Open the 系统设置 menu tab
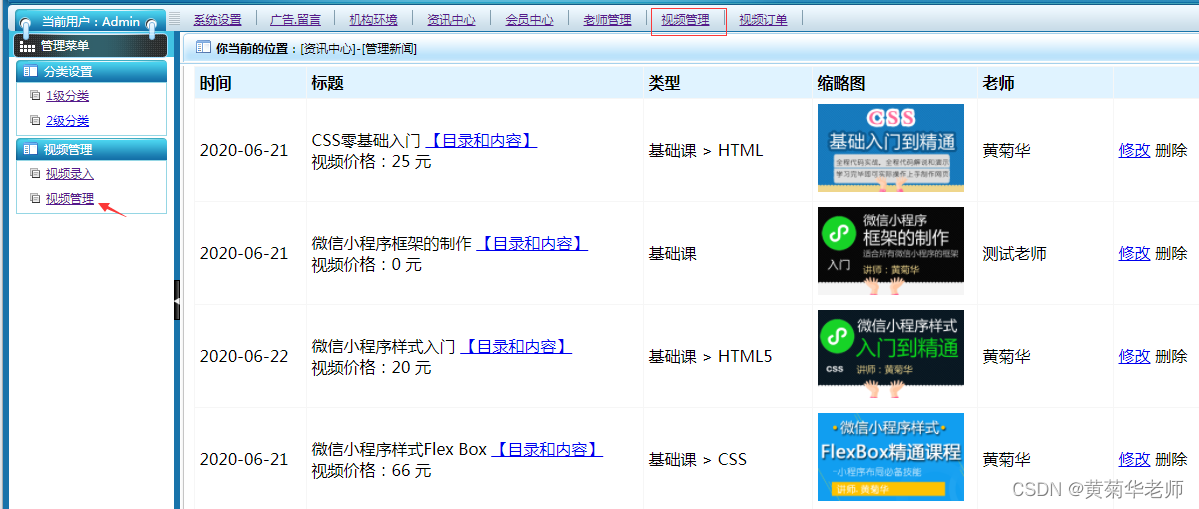Viewport: 1199px width, 509px height. point(217,20)
